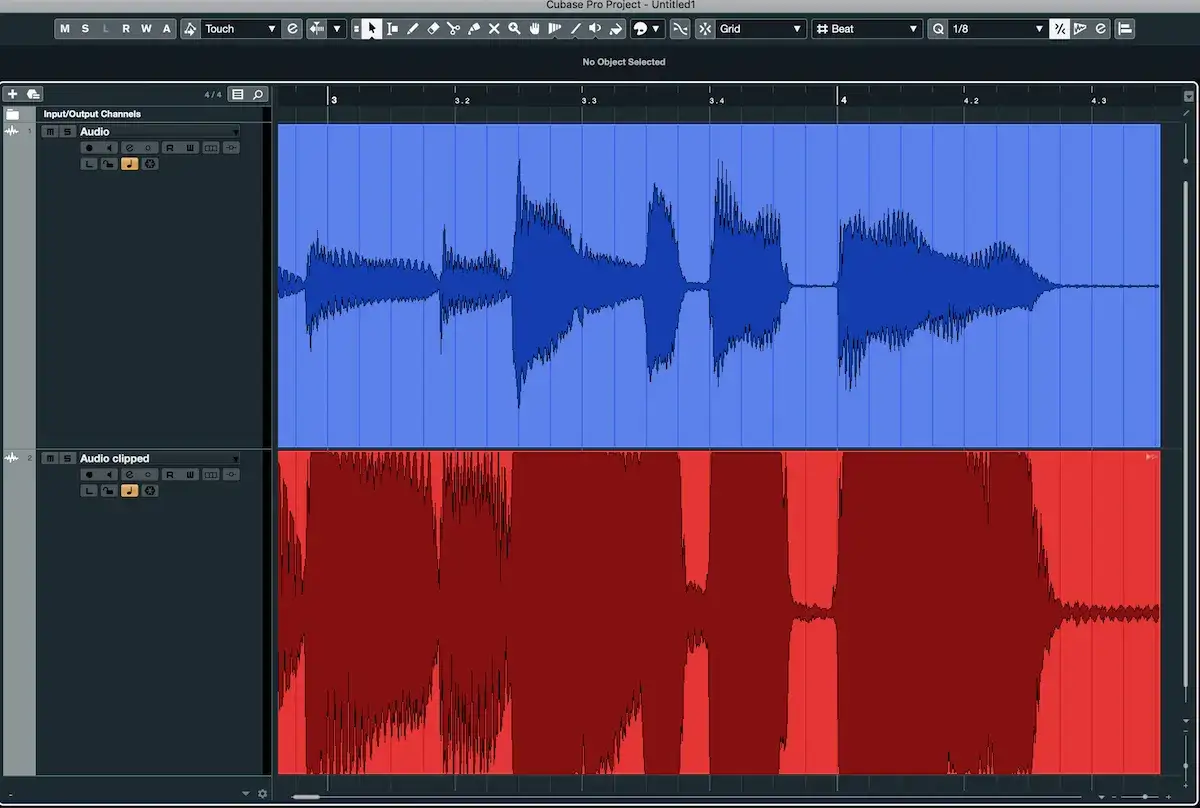Viewport: 1200px width, 808px height.
Task: Click Input/Output Channels folder icon
Action: [x=12, y=114]
